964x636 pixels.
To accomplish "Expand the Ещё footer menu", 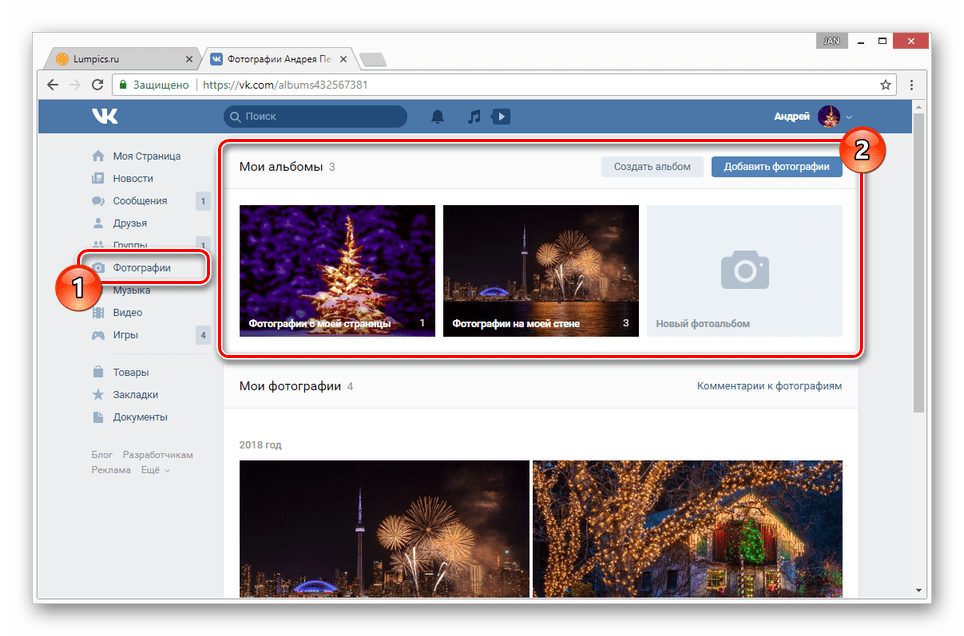I will (156, 470).
